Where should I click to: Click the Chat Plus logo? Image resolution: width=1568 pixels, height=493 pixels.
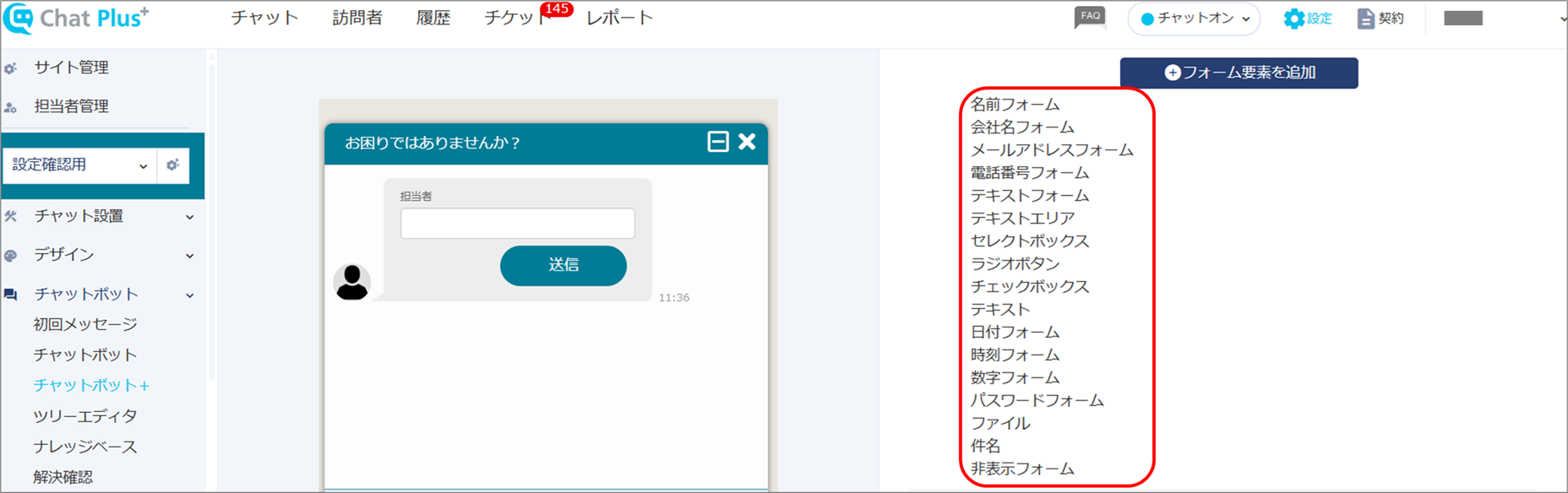[x=77, y=19]
